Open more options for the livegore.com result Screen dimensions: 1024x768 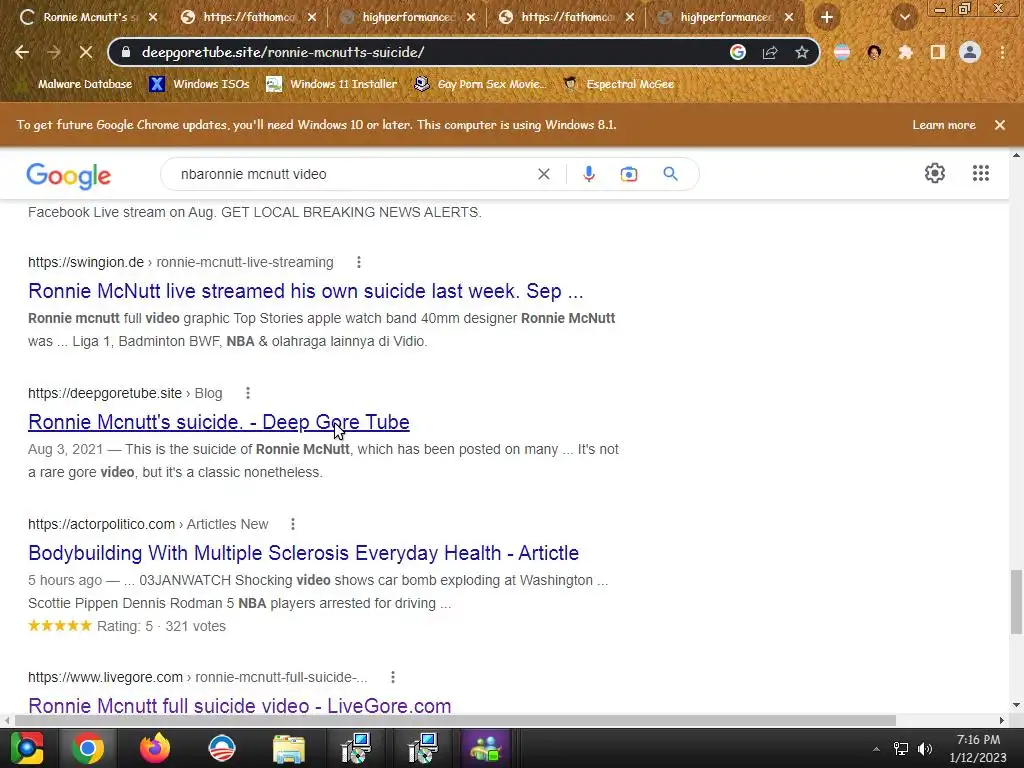(392, 677)
